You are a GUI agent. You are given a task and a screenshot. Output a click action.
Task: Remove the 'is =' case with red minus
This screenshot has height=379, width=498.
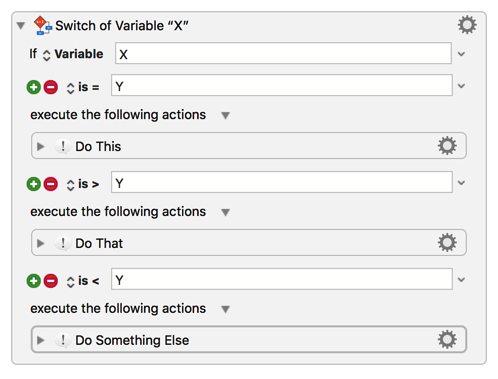(51, 87)
